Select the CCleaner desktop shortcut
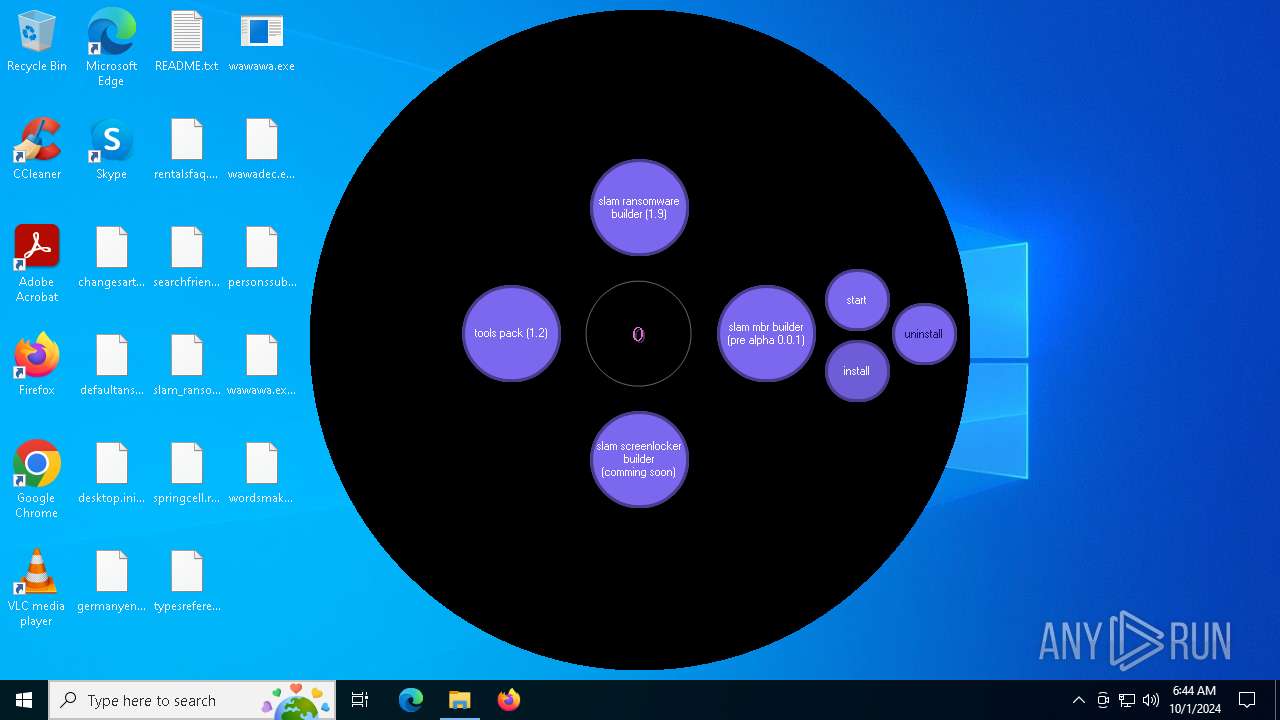1280x720 pixels. coord(37,150)
